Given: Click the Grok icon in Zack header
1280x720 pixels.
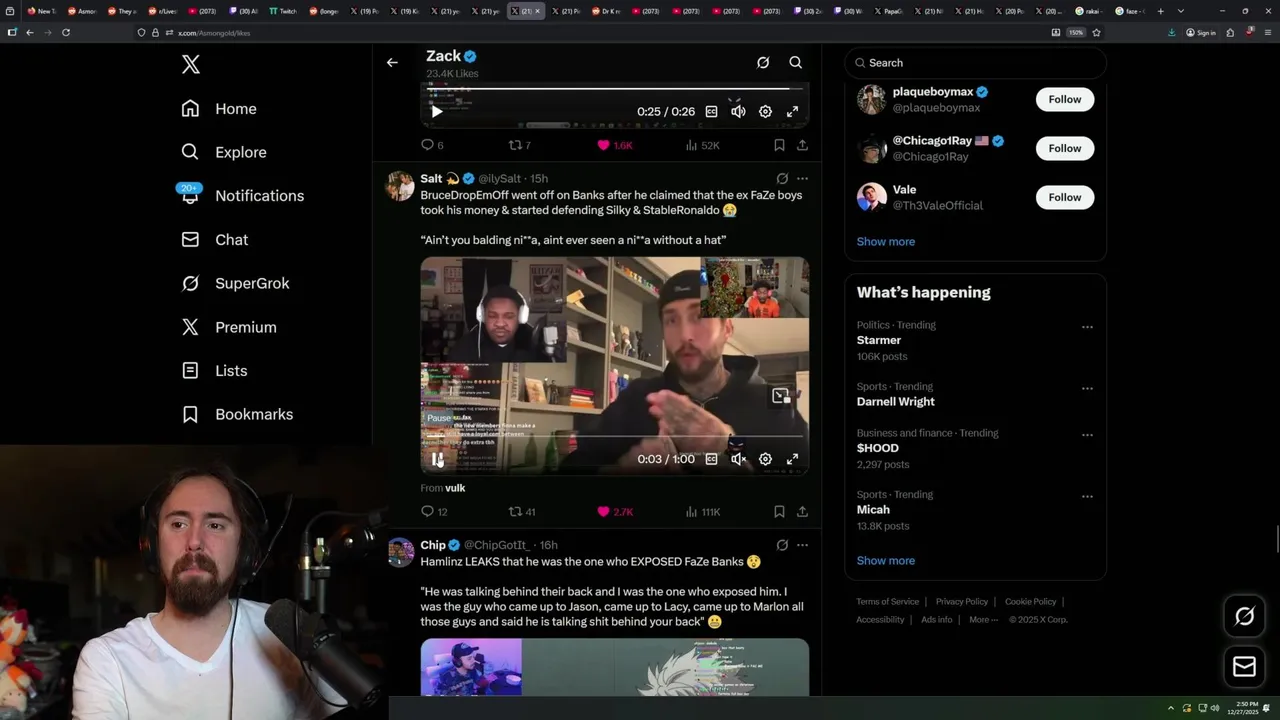Looking at the screenshot, I should tap(763, 63).
